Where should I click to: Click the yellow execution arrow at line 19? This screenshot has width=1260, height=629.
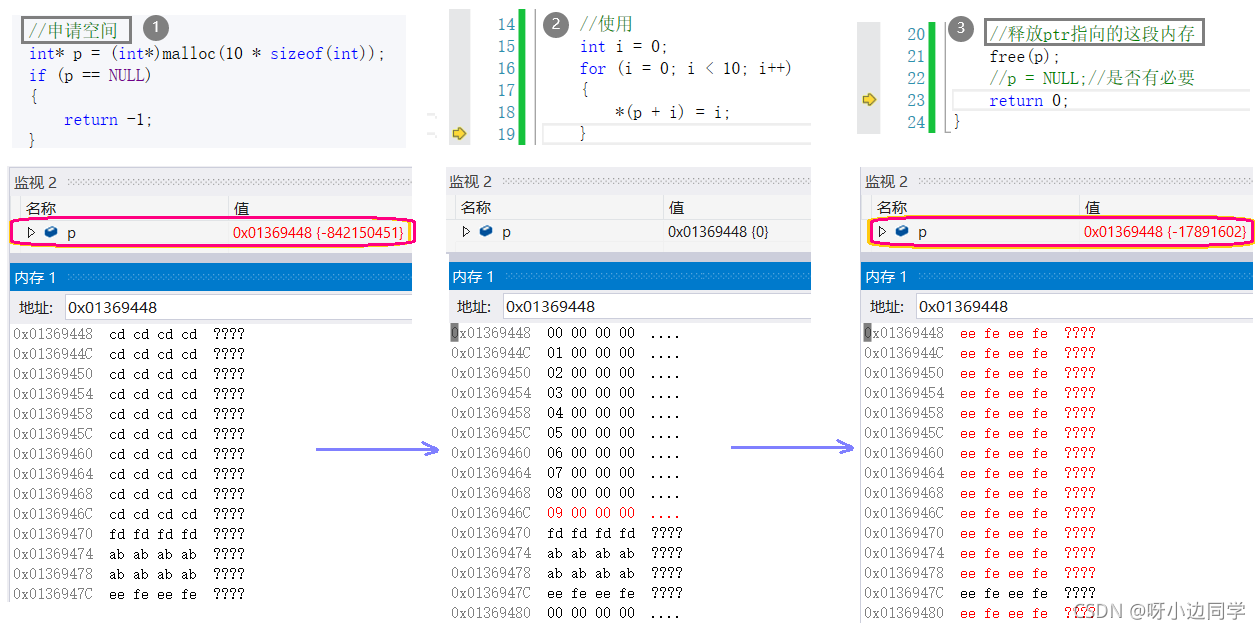coord(459,133)
